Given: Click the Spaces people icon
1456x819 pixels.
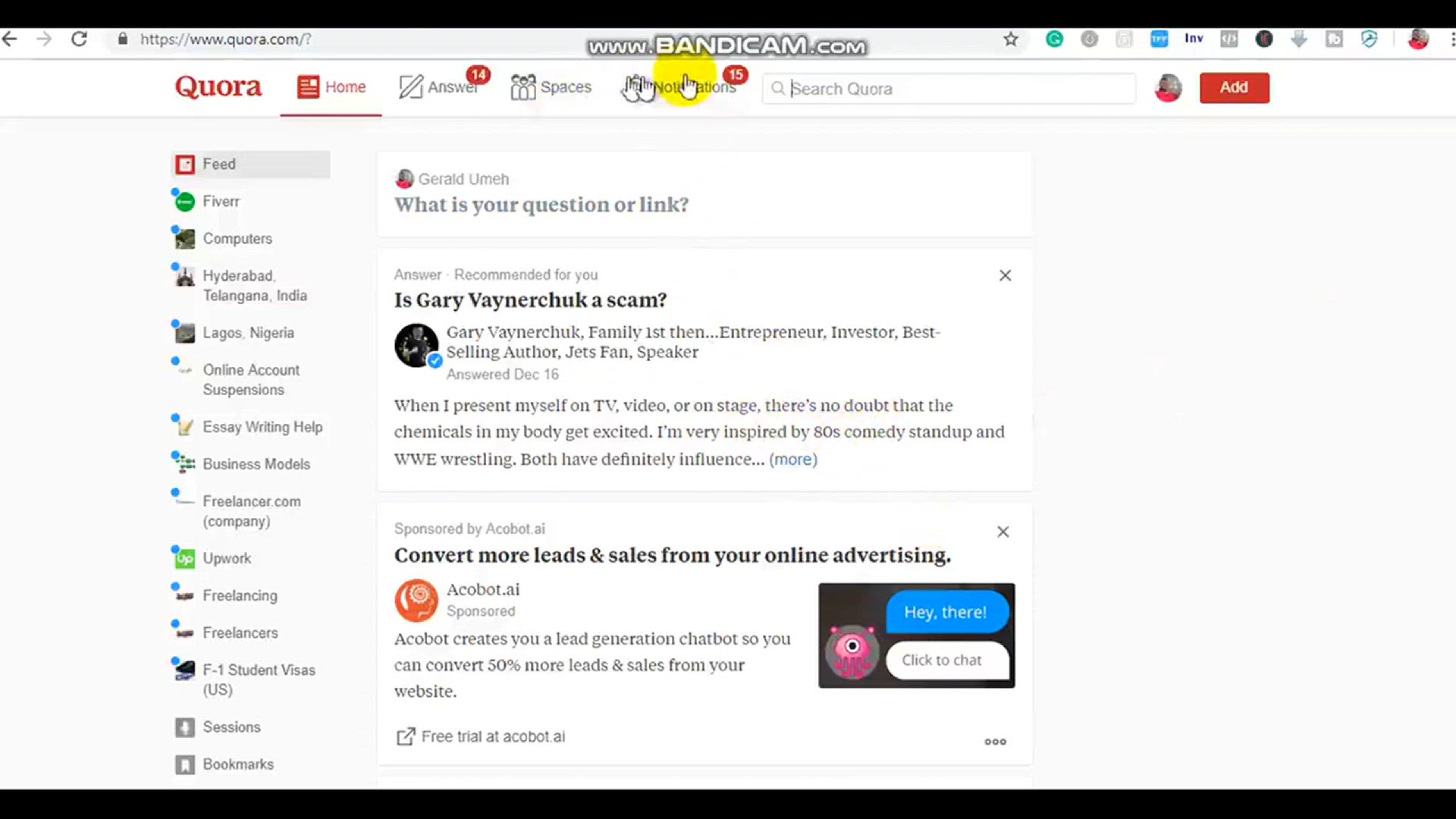Looking at the screenshot, I should [523, 87].
